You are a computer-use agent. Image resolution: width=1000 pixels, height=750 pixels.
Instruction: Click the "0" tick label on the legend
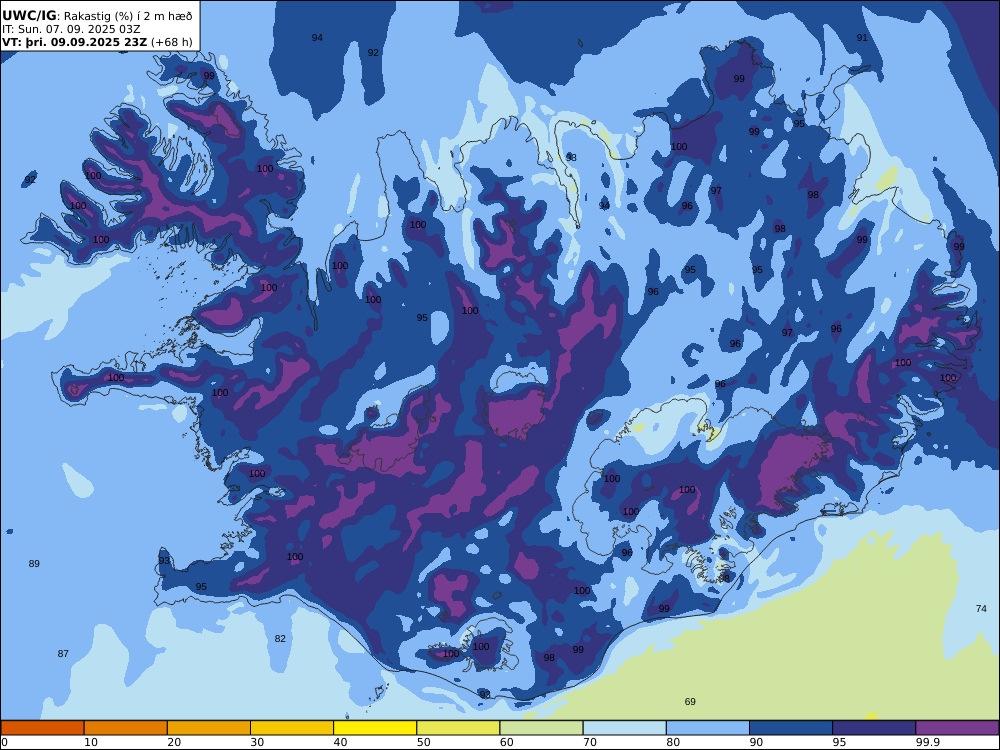(x=4, y=742)
